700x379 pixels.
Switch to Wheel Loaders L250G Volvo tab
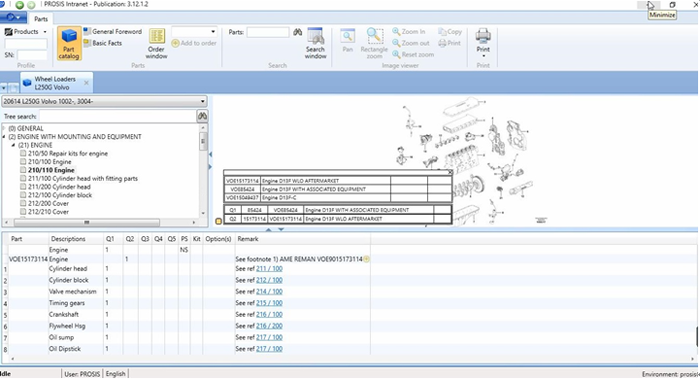click(55, 83)
